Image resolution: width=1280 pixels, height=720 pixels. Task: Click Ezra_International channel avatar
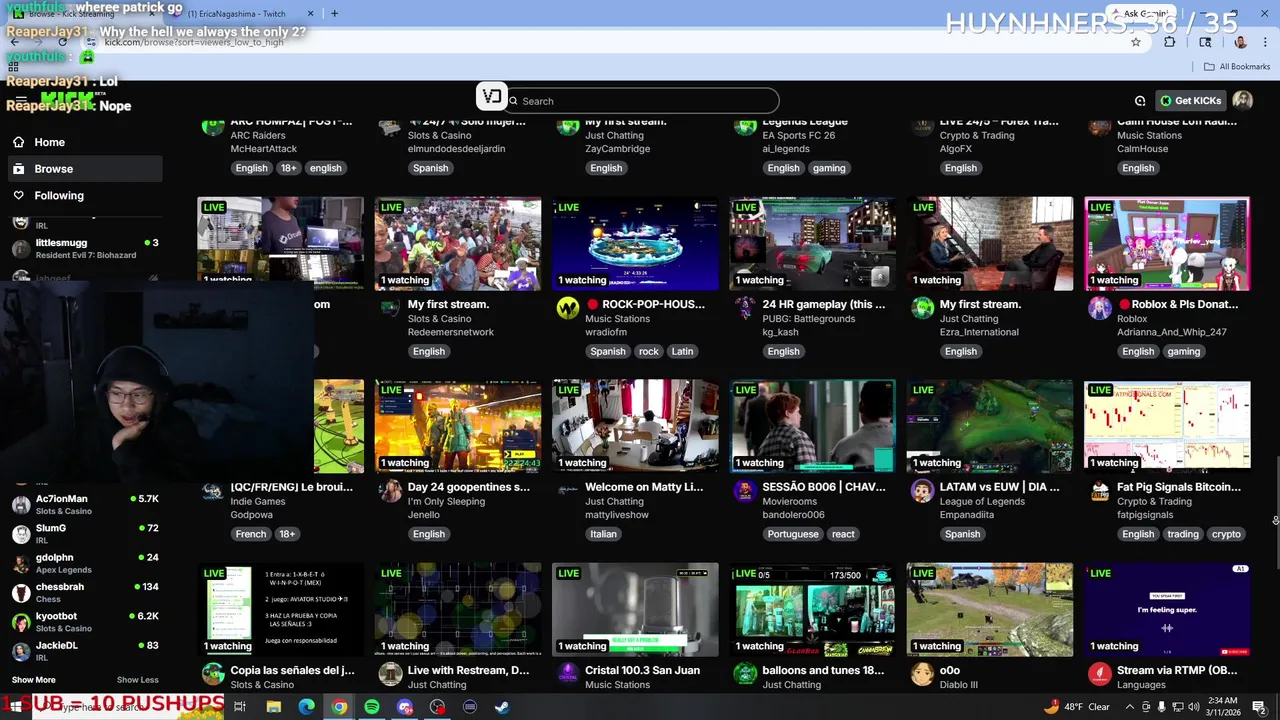(x=922, y=308)
